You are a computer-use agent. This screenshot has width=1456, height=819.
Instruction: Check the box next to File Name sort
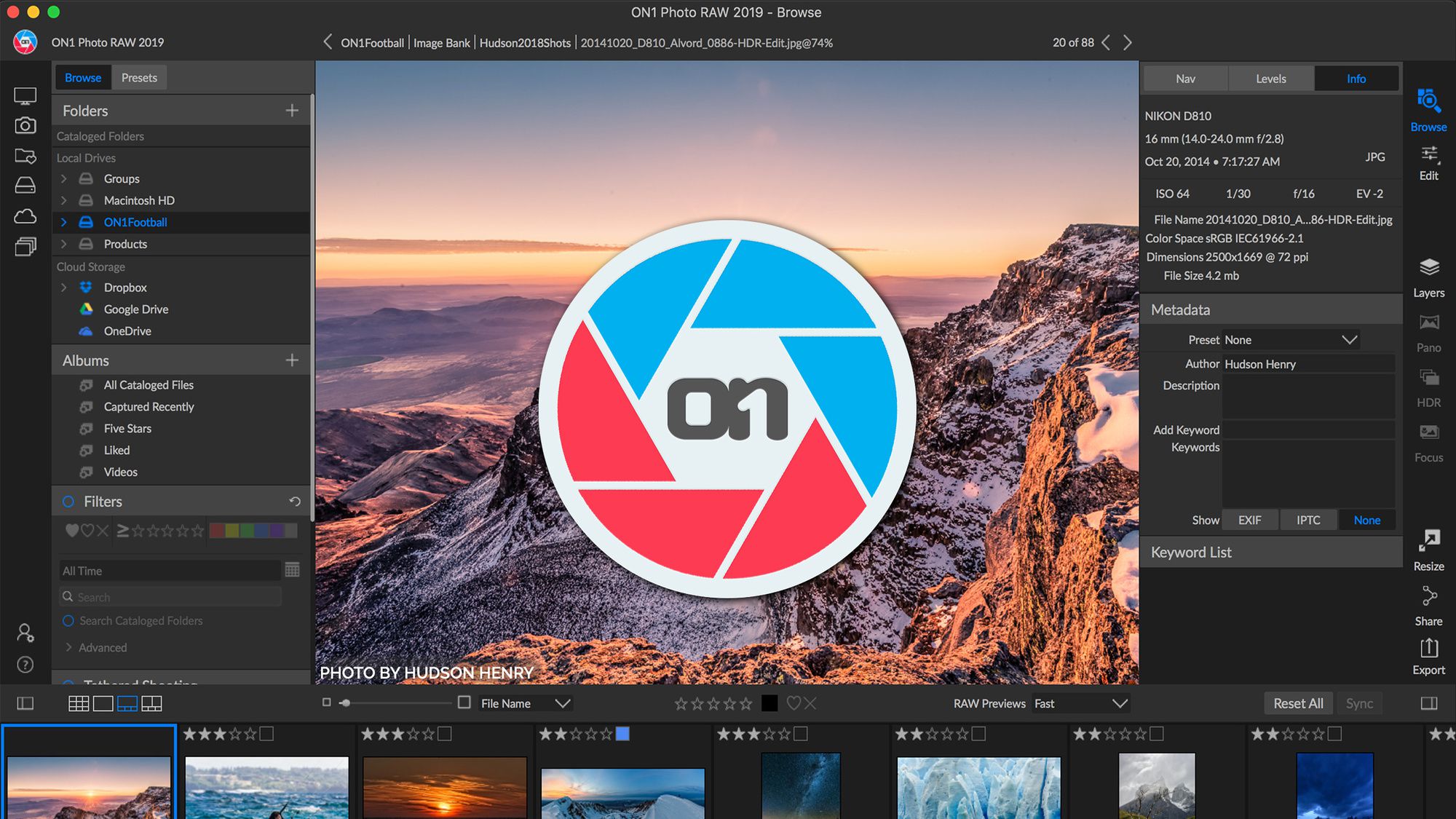(x=464, y=703)
